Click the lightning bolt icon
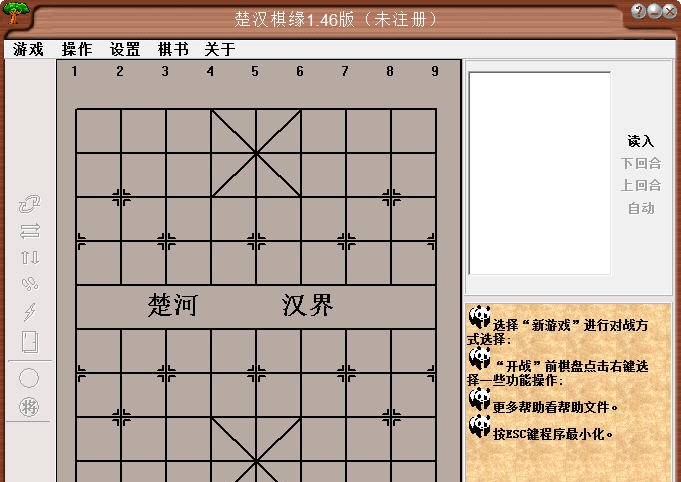 [30, 312]
